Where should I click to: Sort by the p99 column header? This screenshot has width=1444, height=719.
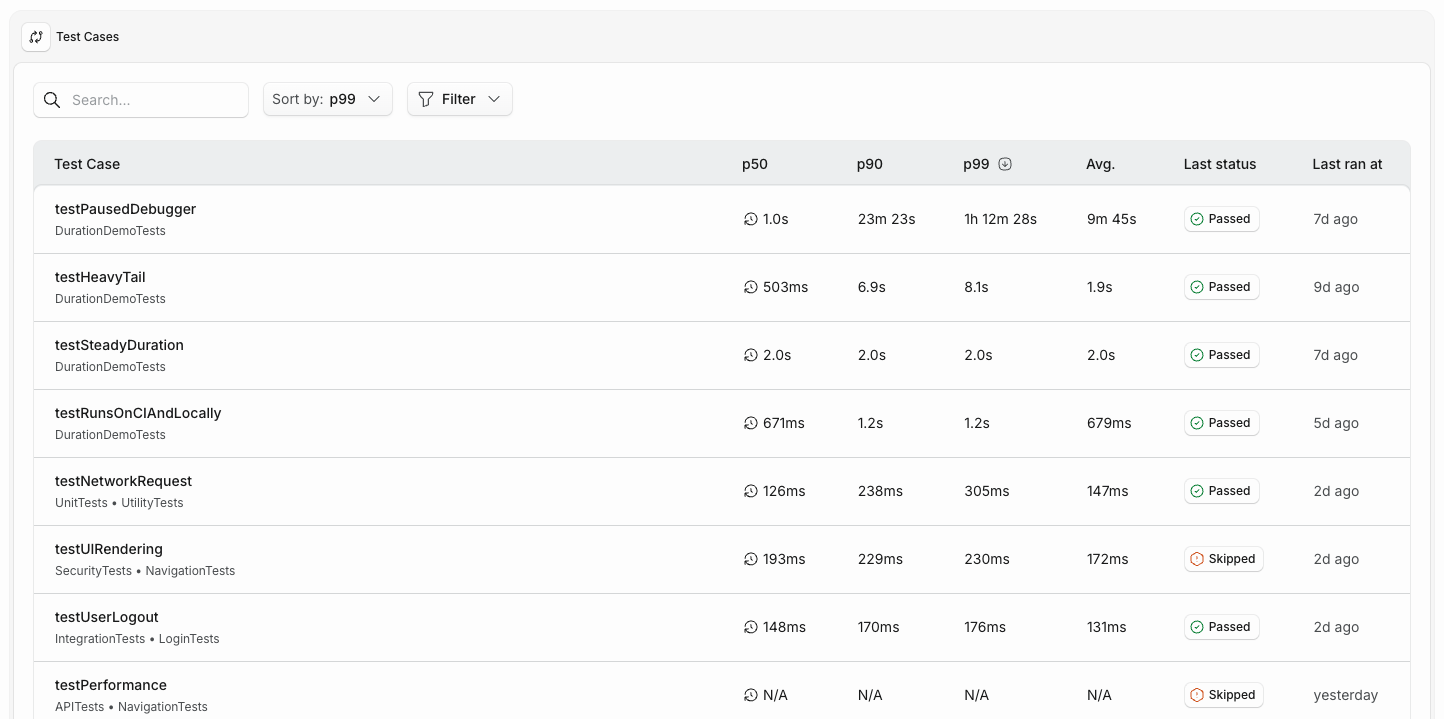point(976,164)
